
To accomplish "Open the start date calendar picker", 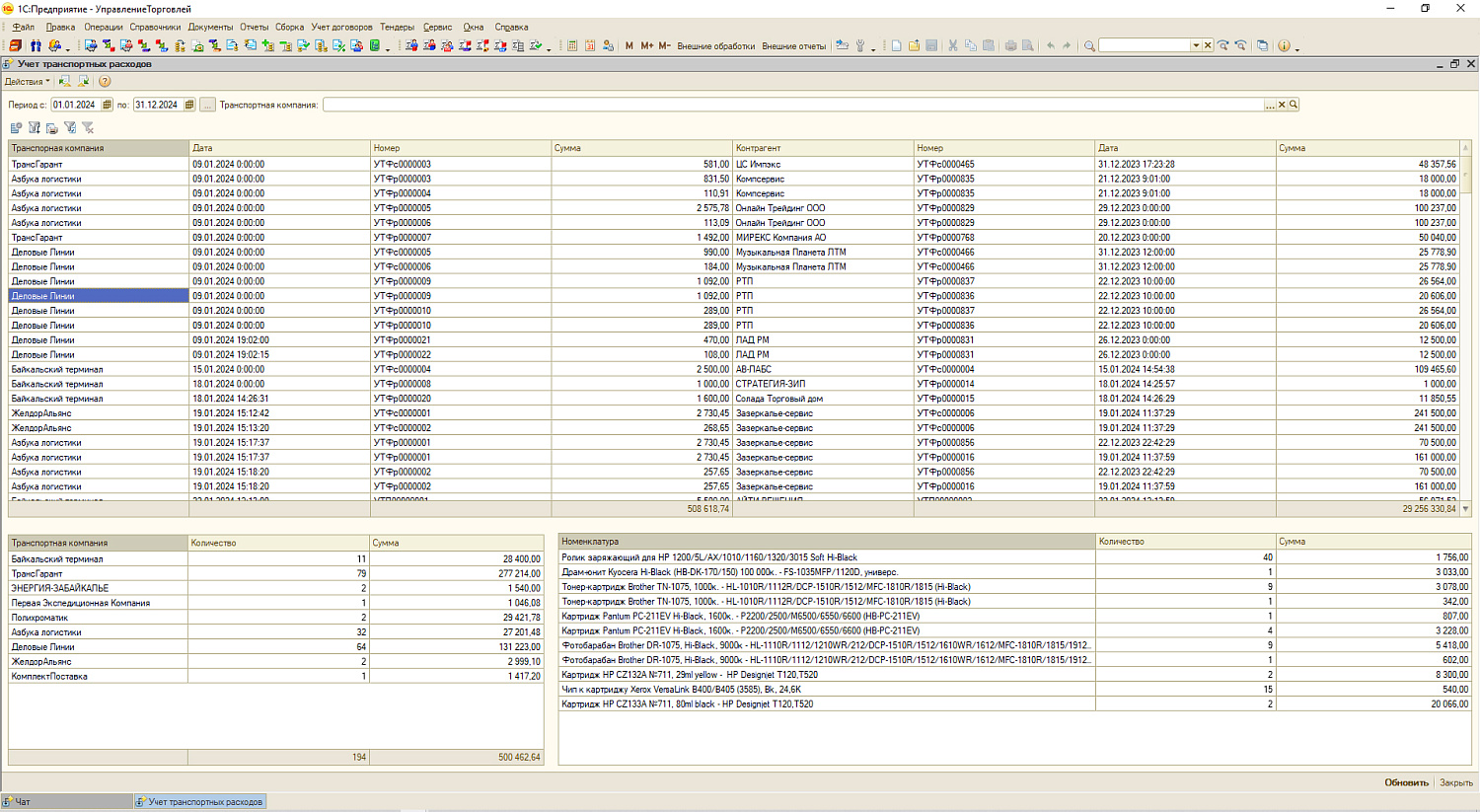I will pyautogui.click(x=108, y=105).
